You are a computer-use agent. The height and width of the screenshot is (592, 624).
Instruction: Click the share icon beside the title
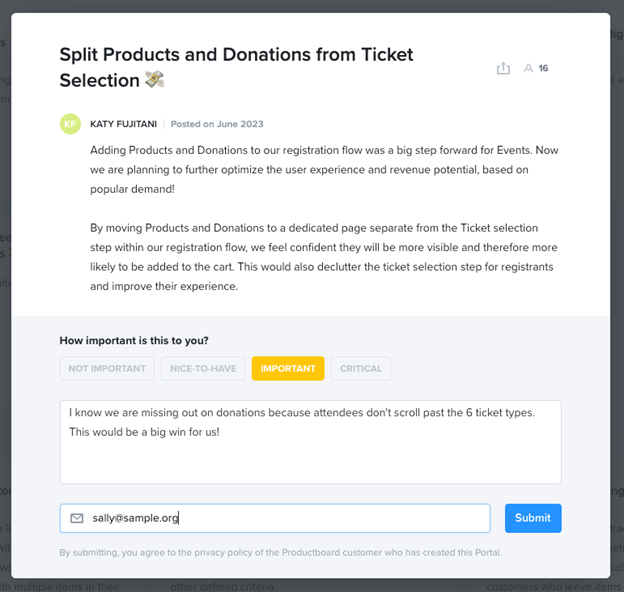(x=503, y=68)
